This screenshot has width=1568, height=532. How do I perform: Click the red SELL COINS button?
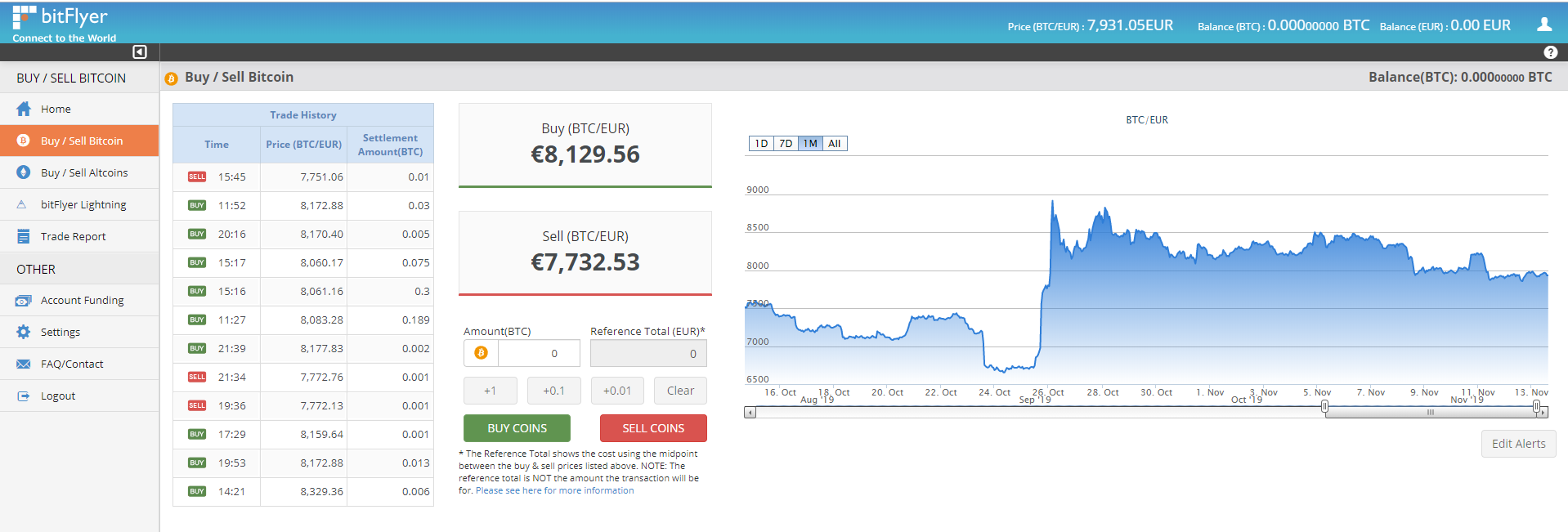[x=653, y=428]
